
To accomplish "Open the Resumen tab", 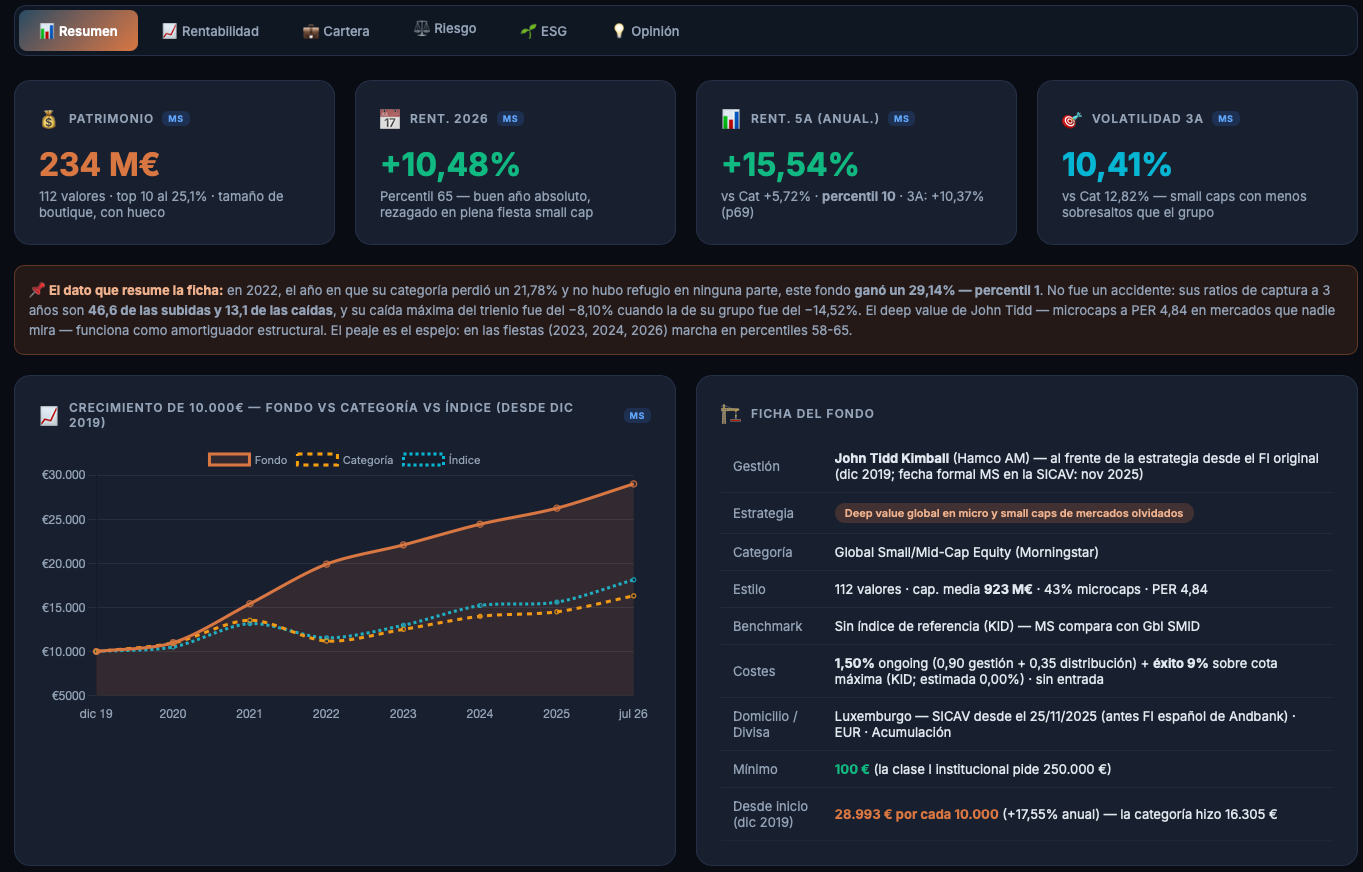I will (x=78, y=31).
